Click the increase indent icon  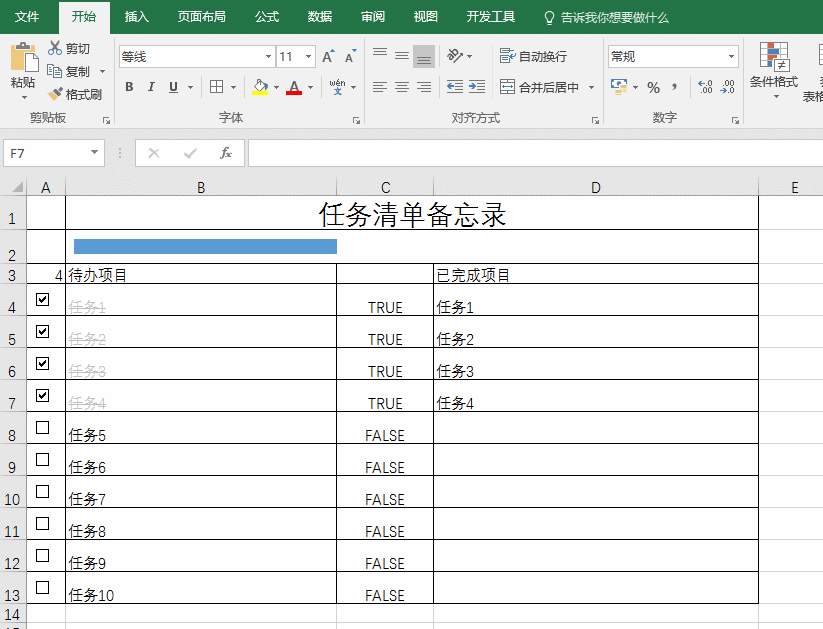(476, 88)
